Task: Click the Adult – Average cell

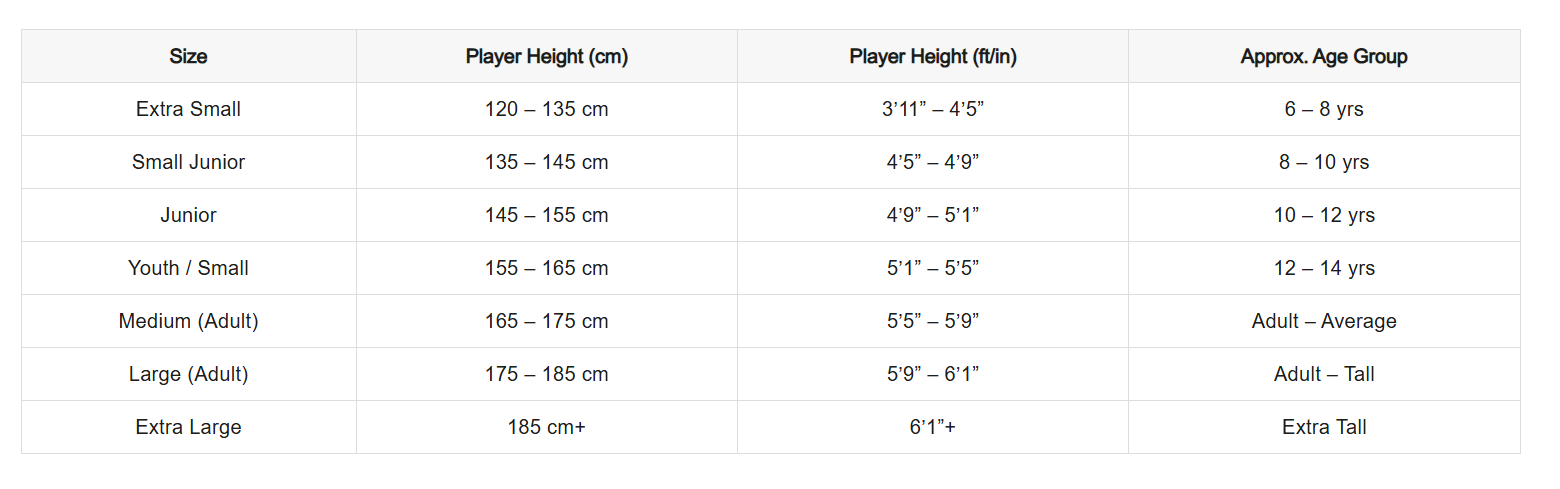Action: (x=1323, y=321)
